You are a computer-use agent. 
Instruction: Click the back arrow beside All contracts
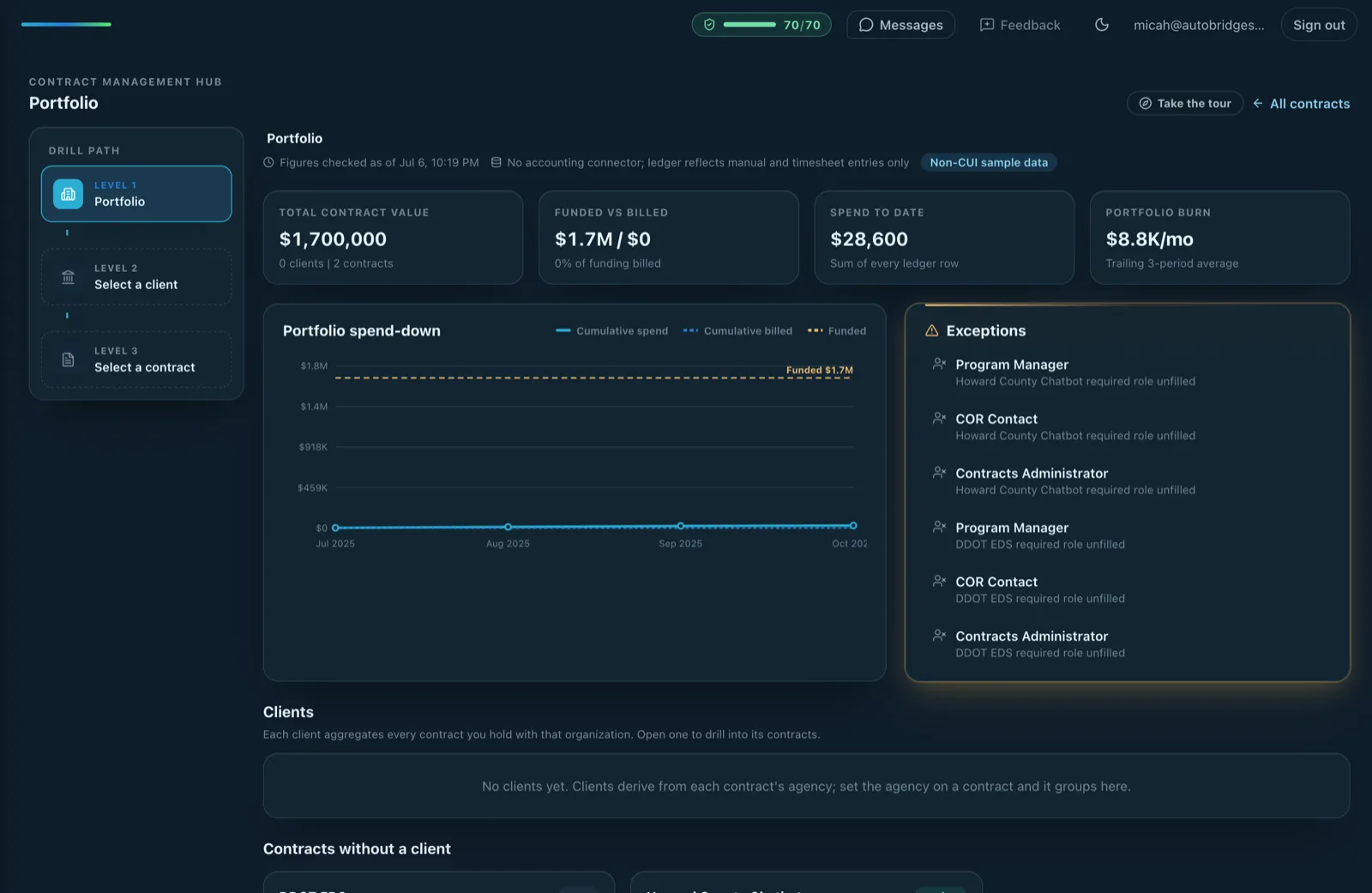pyautogui.click(x=1258, y=103)
